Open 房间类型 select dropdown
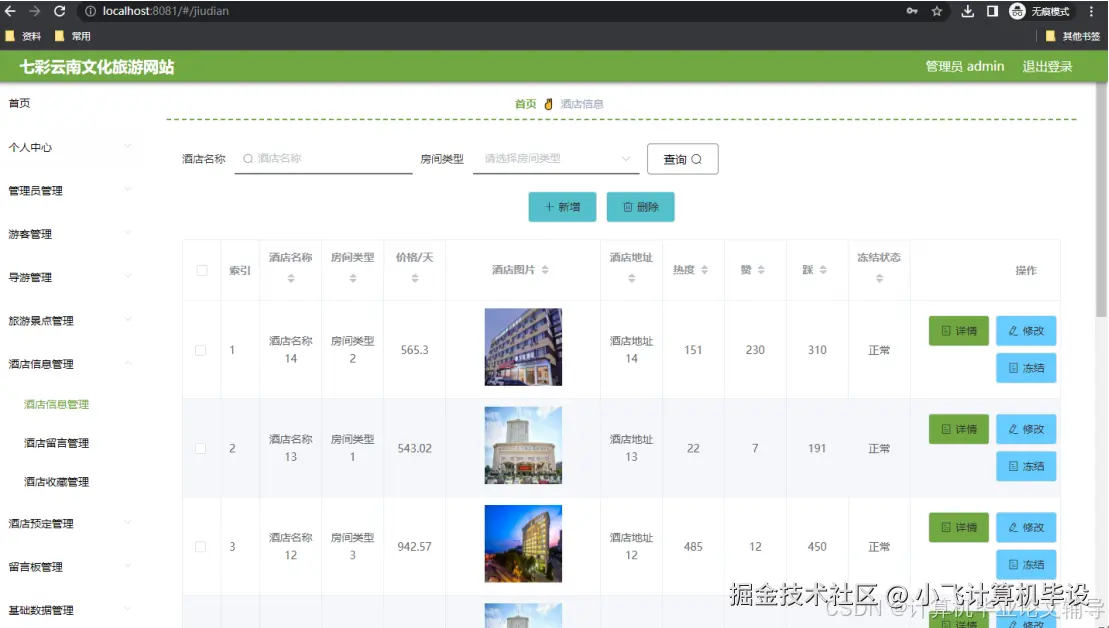 tap(556, 158)
